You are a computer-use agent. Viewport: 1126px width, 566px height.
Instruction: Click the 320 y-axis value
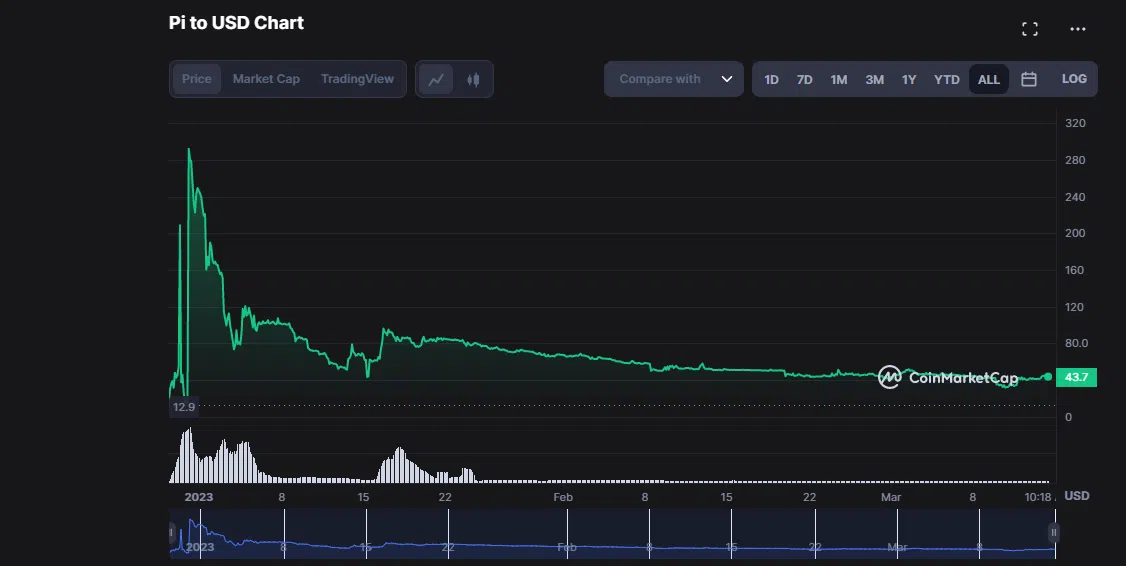[x=1075, y=124]
